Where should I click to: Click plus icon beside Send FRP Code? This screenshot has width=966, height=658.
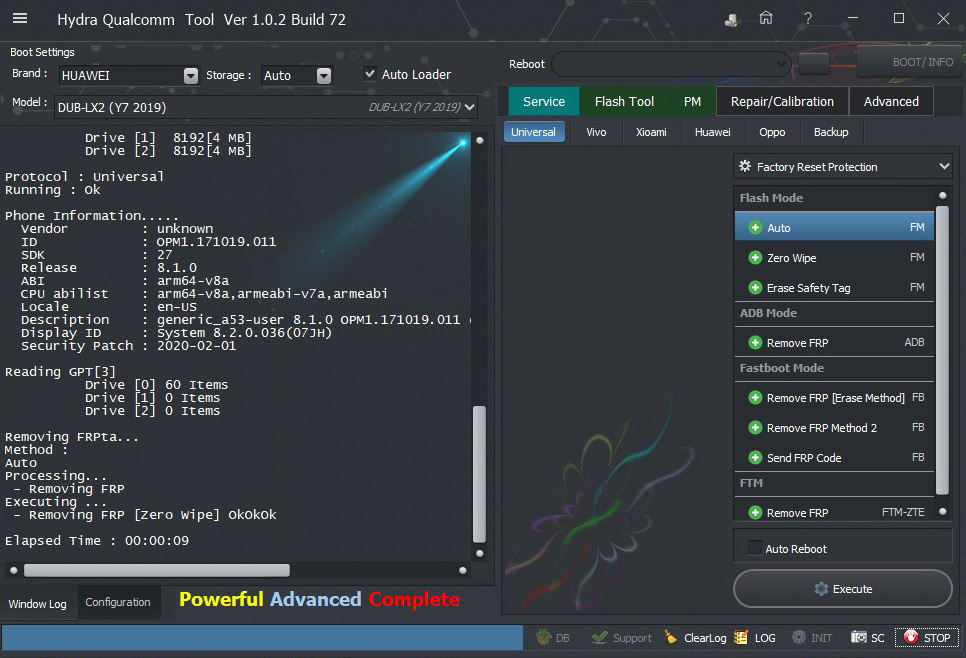point(755,457)
